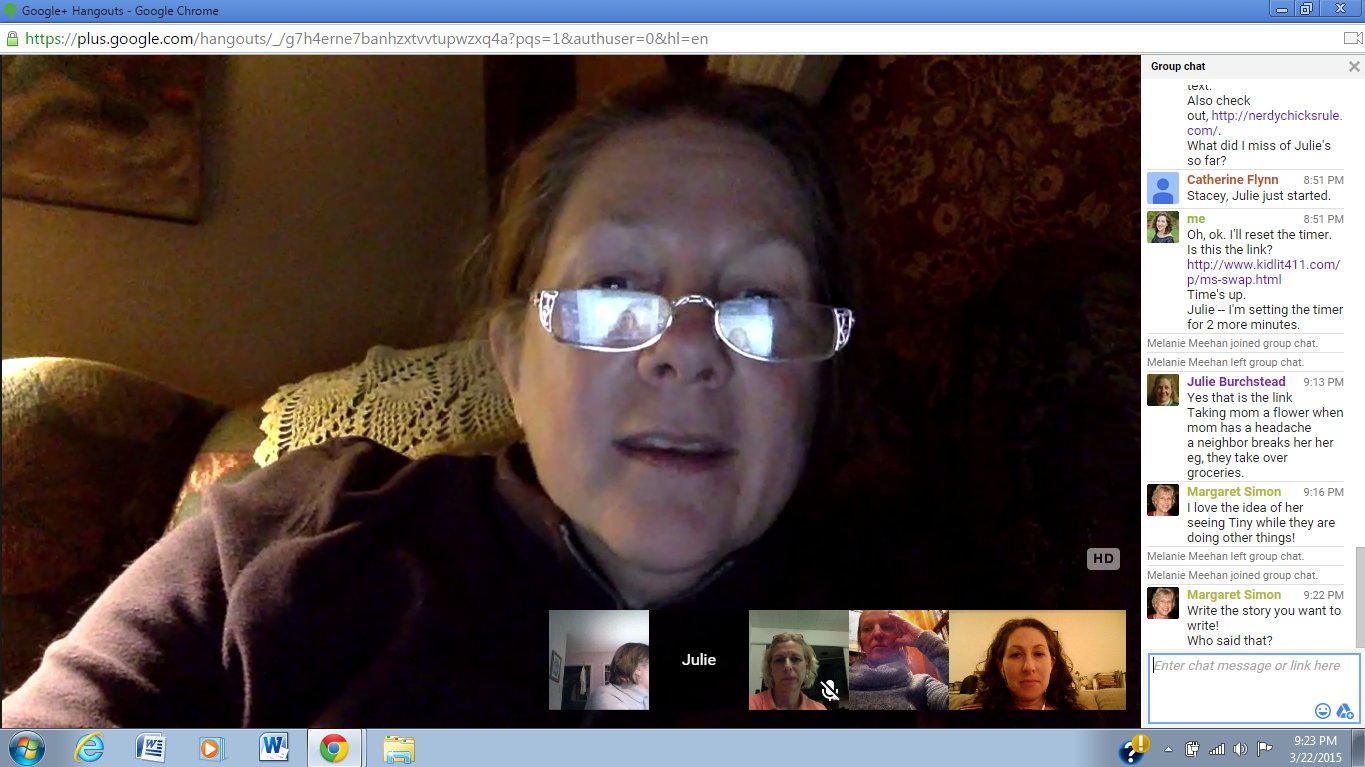Image resolution: width=1365 pixels, height=767 pixels.
Task: Click the muted microphone icon on thumbnail
Action: (829, 689)
